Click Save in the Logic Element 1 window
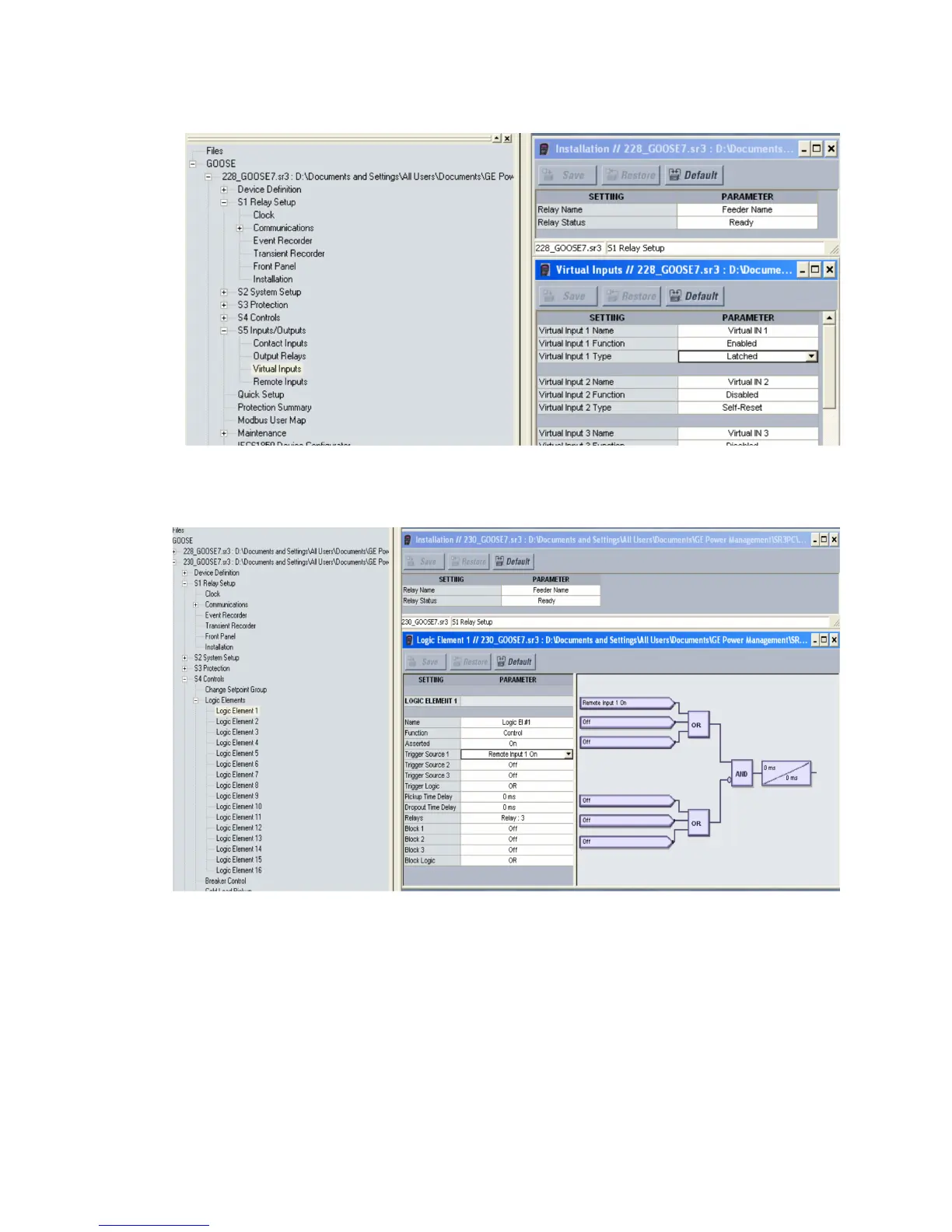The width and height of the screenshot is (952, 1232). point(425,662)
